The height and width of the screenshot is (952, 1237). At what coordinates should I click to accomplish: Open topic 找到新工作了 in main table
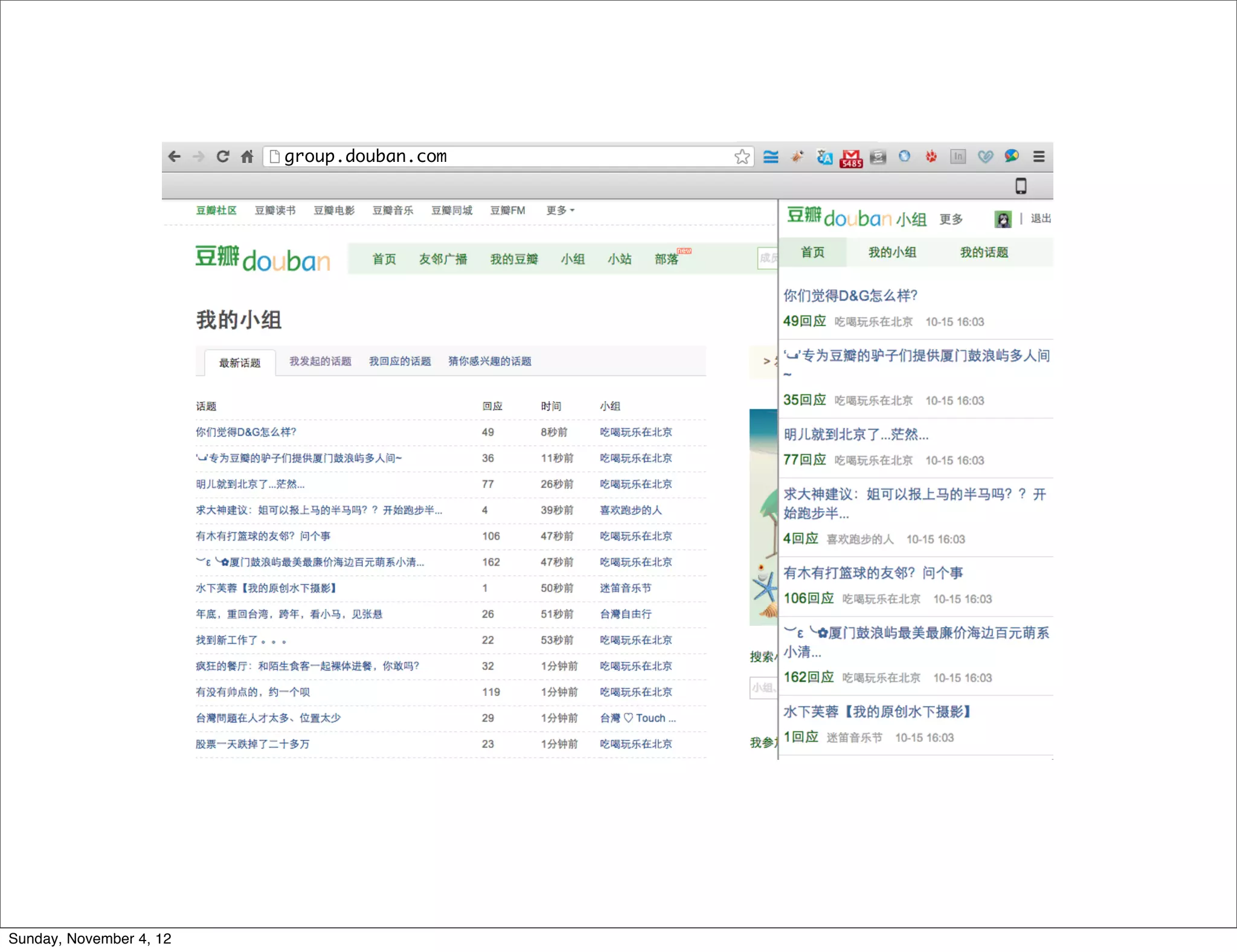pos(241,640)
